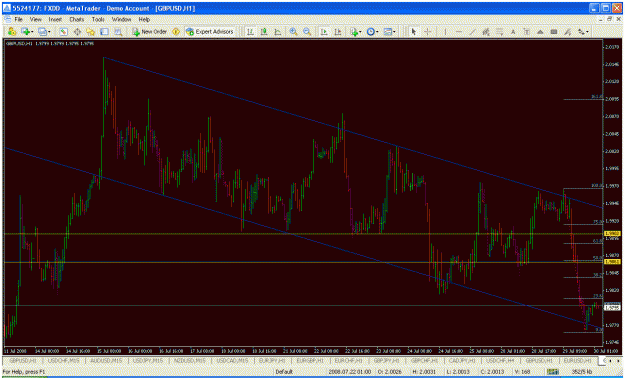Open the Window menu

click(121, 19)
